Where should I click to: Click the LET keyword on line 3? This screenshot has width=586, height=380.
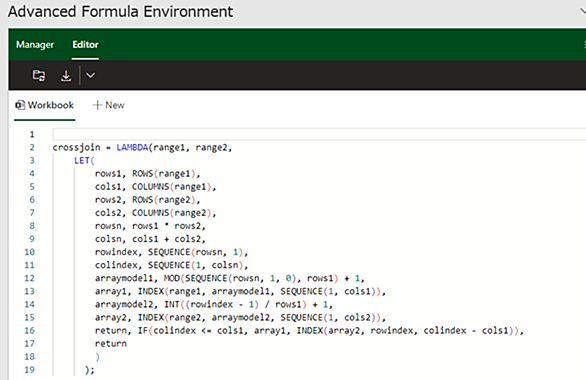[82, 161]
